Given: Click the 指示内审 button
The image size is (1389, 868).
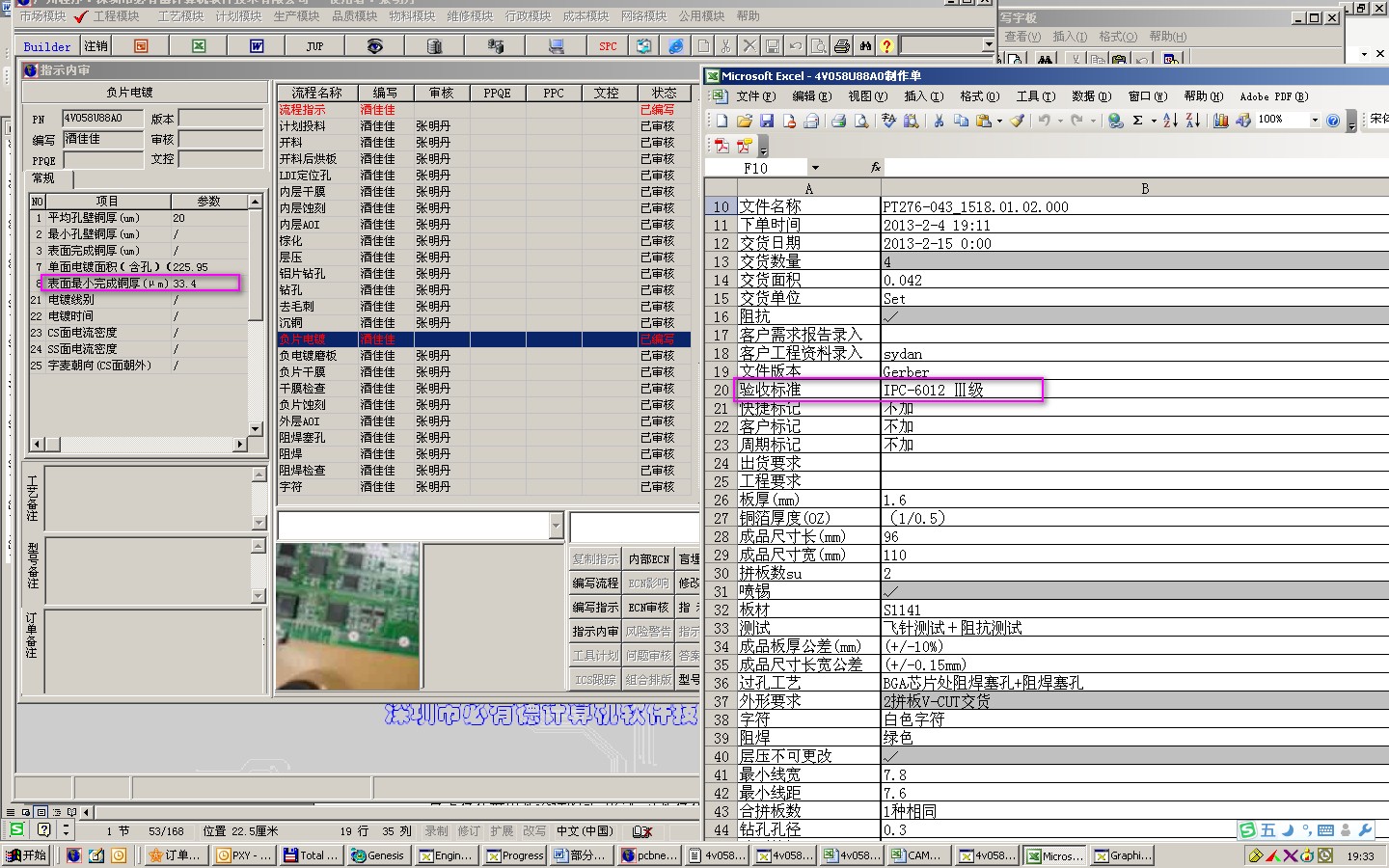Looking at the screenshot, I should (595, 632).
